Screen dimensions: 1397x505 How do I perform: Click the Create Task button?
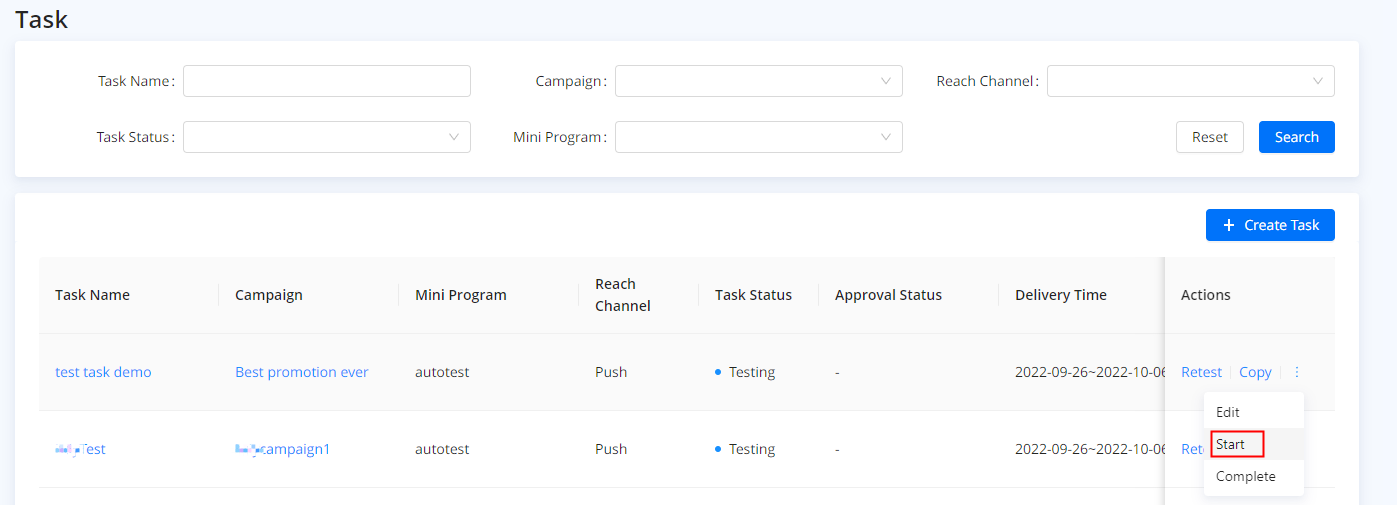1270,225
